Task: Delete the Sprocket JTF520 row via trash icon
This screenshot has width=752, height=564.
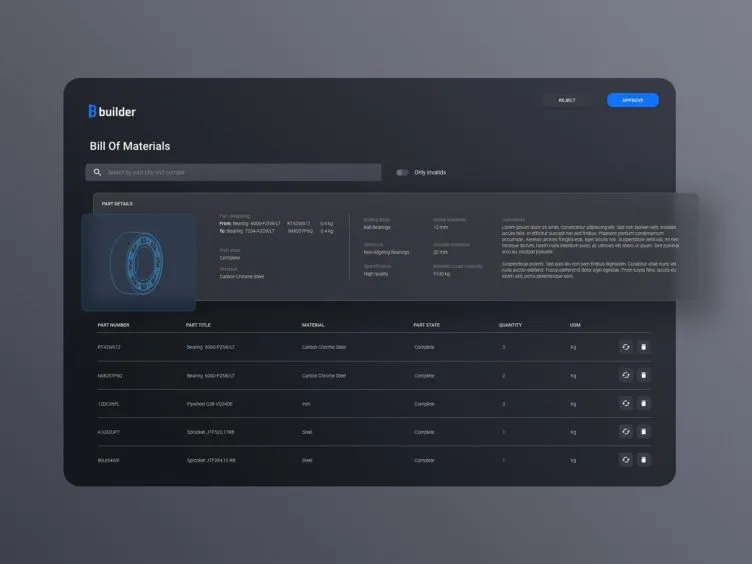Action: click(x=644, y=432)
